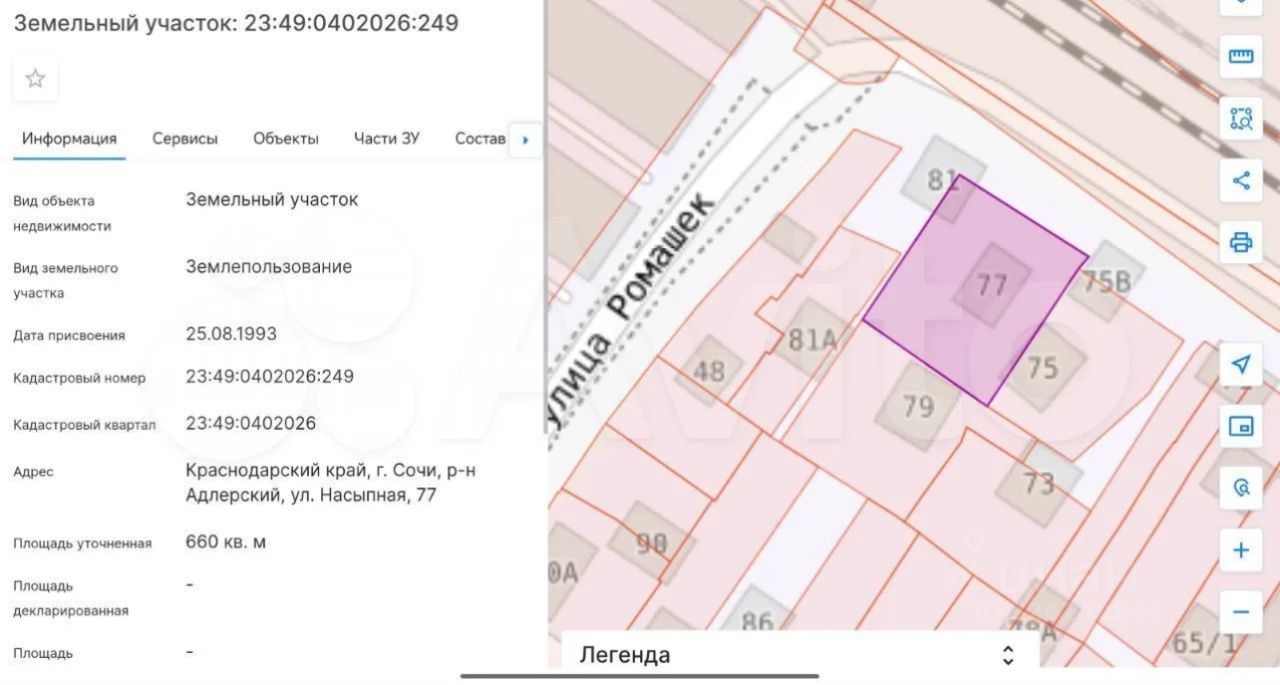1280x685 pixels.
Task: Click building 81А on the map
Action: click(811, 339)
